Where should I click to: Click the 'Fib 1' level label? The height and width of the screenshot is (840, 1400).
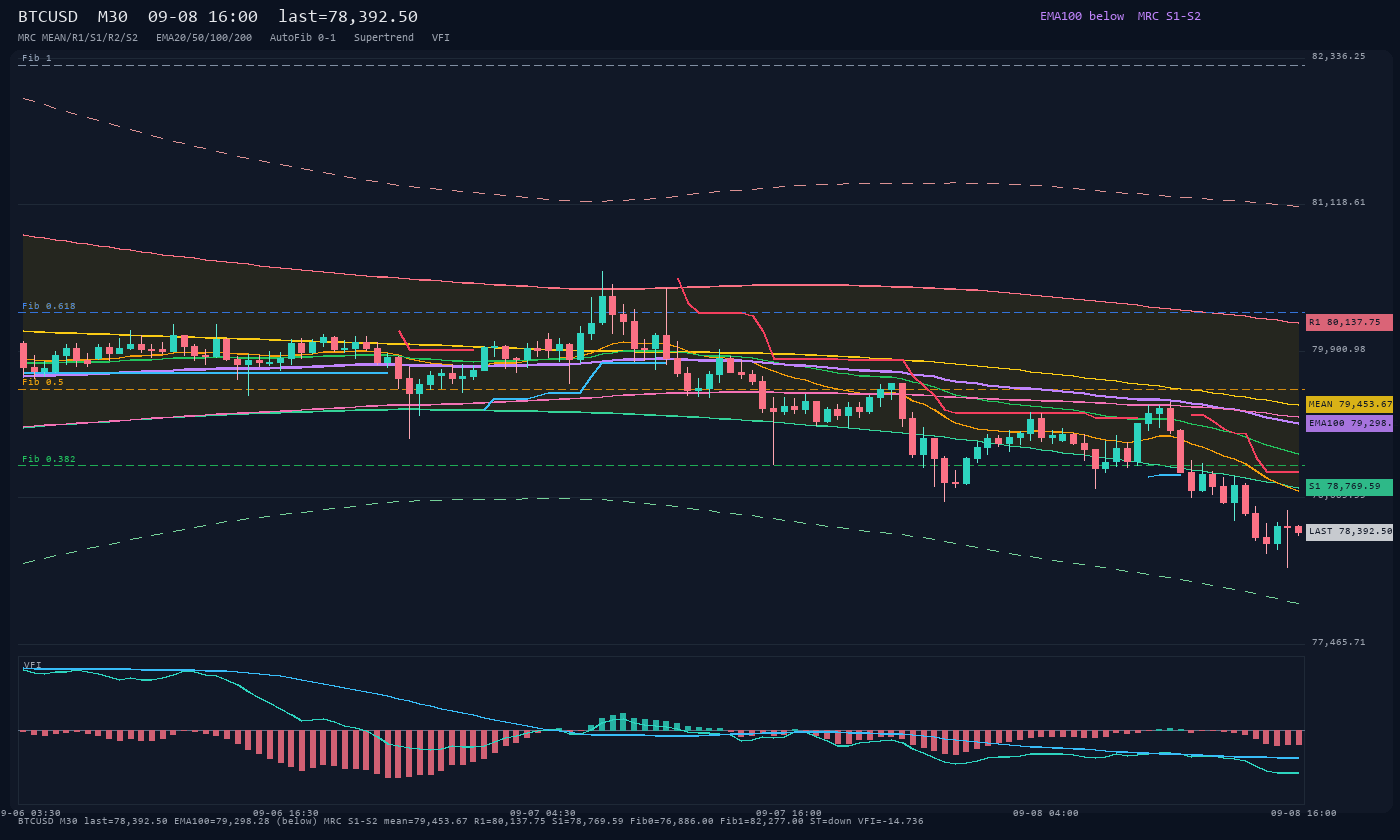[37, 58]
